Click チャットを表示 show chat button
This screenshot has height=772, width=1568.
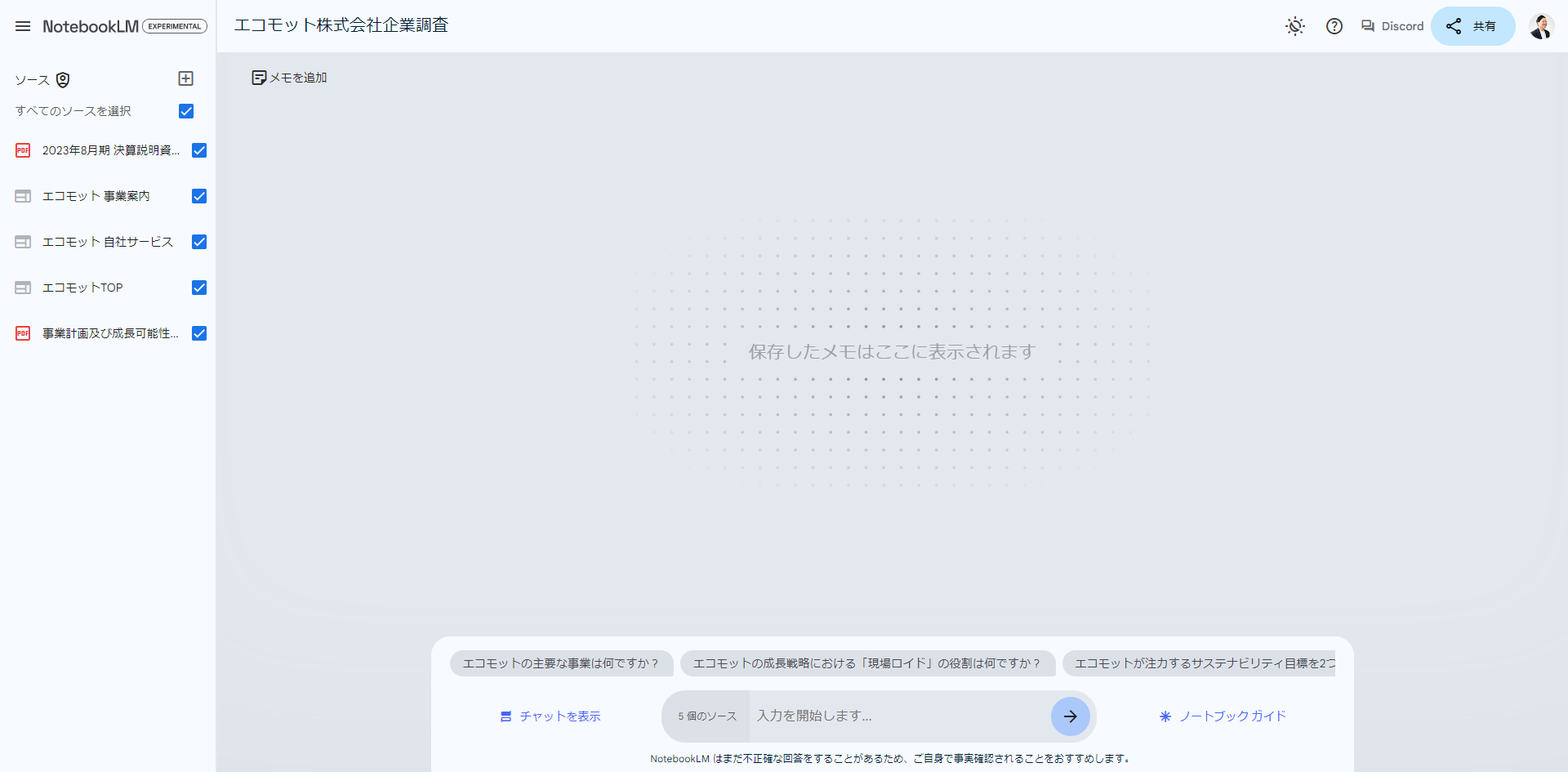click(550, 716)
